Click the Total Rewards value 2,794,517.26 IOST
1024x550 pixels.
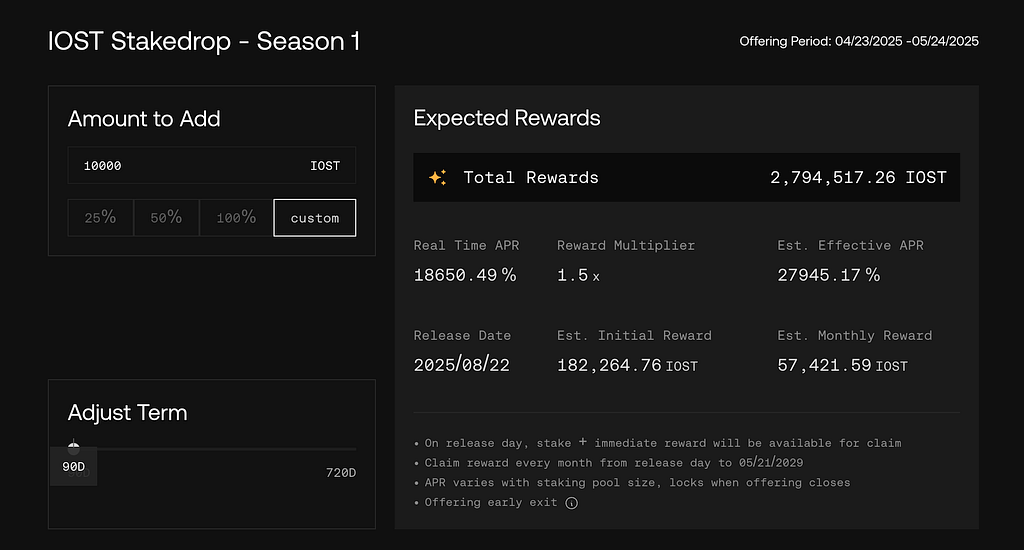(x=858, y=177)
